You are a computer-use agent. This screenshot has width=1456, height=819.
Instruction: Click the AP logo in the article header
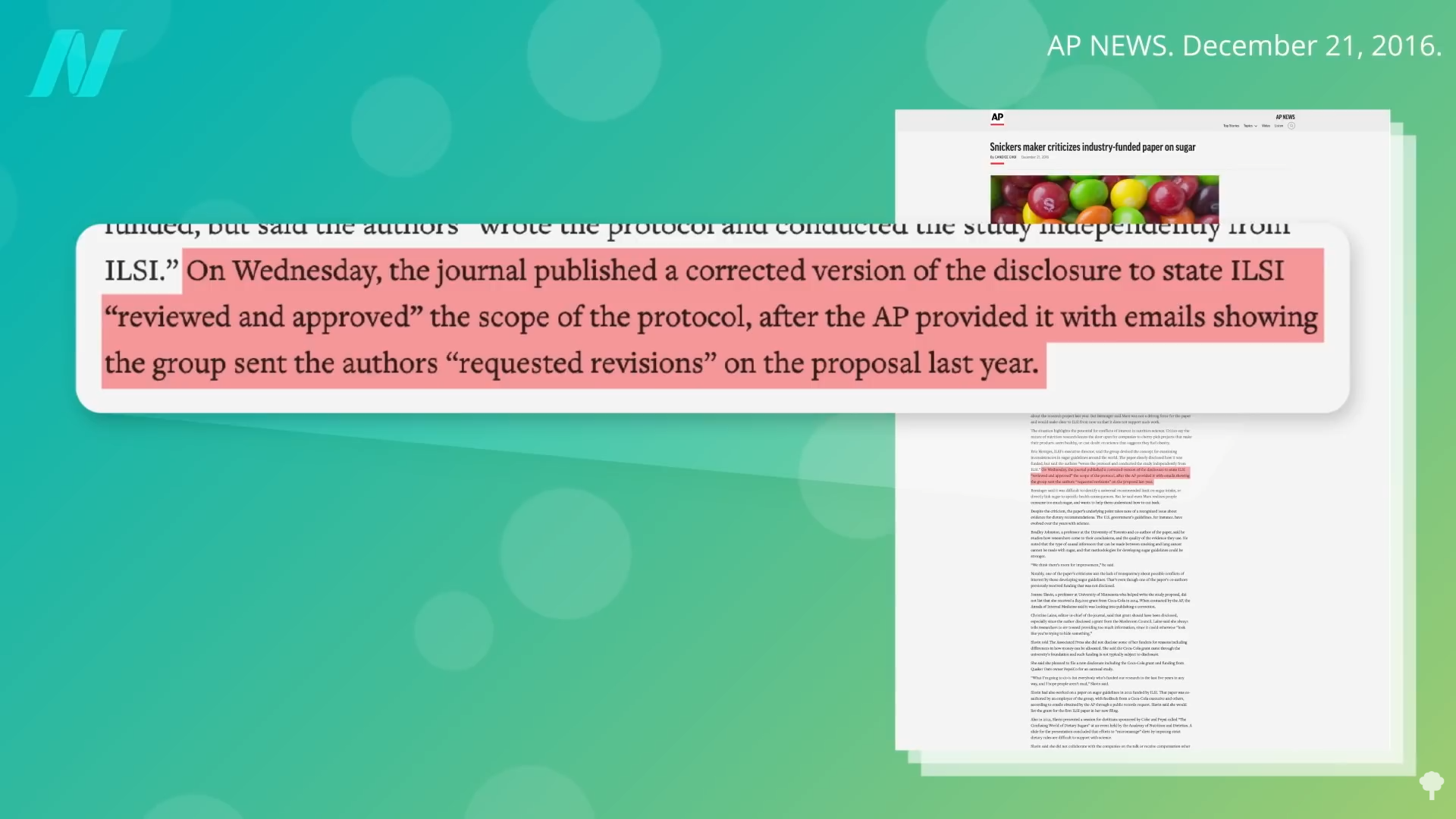click(x=997, y=118)
